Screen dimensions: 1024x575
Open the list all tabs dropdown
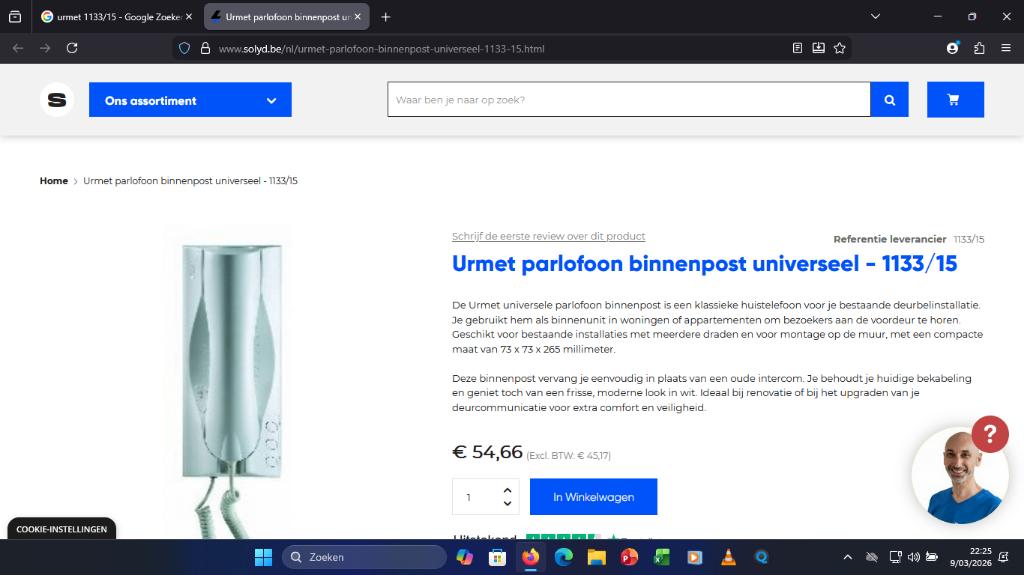[x=875, y=16]
